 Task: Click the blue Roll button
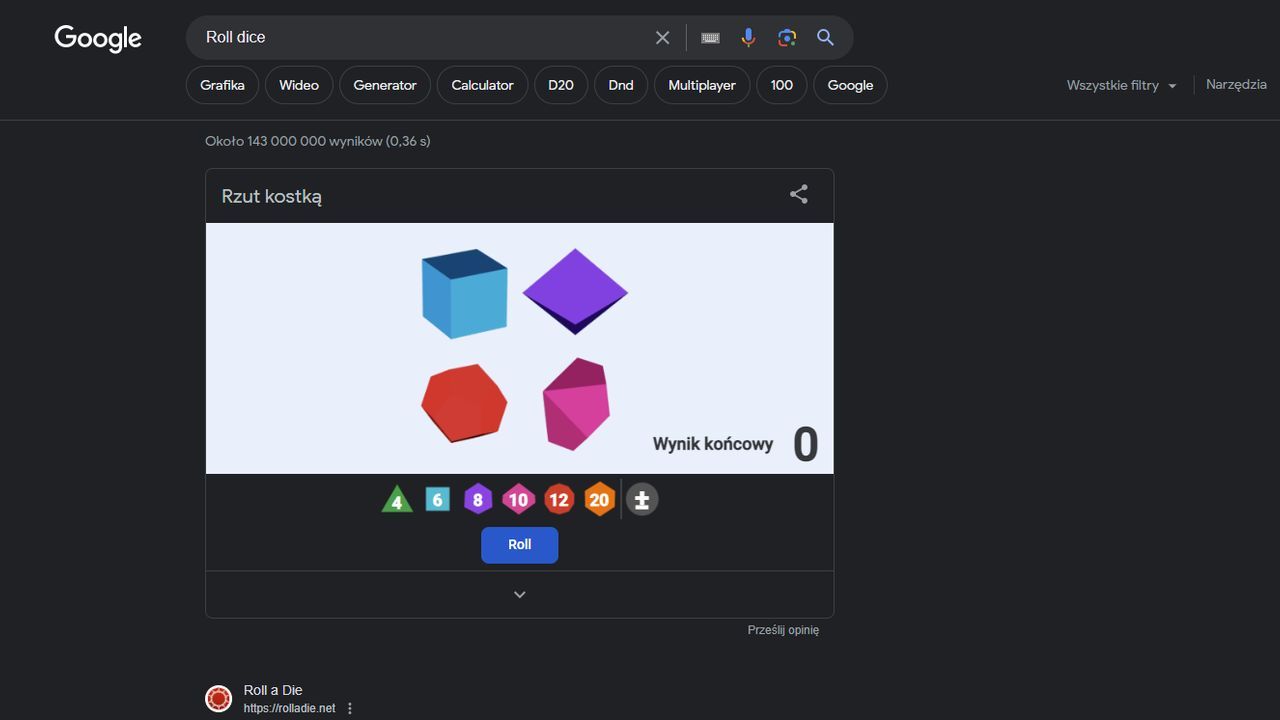click(x=520, y=545)
